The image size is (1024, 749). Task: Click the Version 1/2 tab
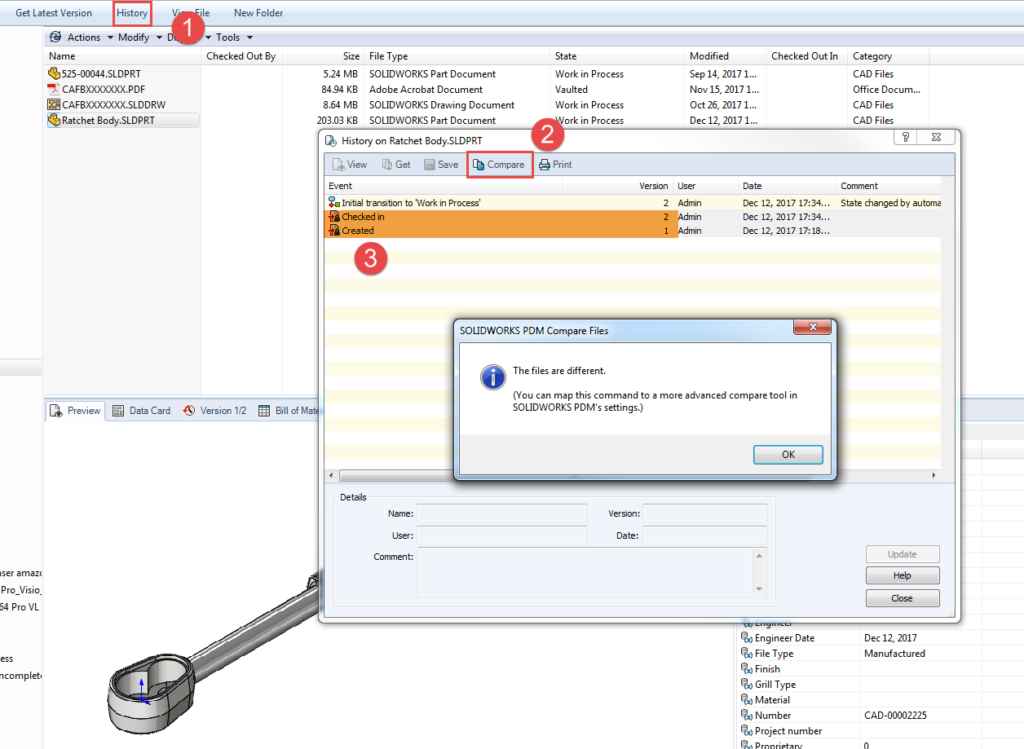[x=222, y=409]
